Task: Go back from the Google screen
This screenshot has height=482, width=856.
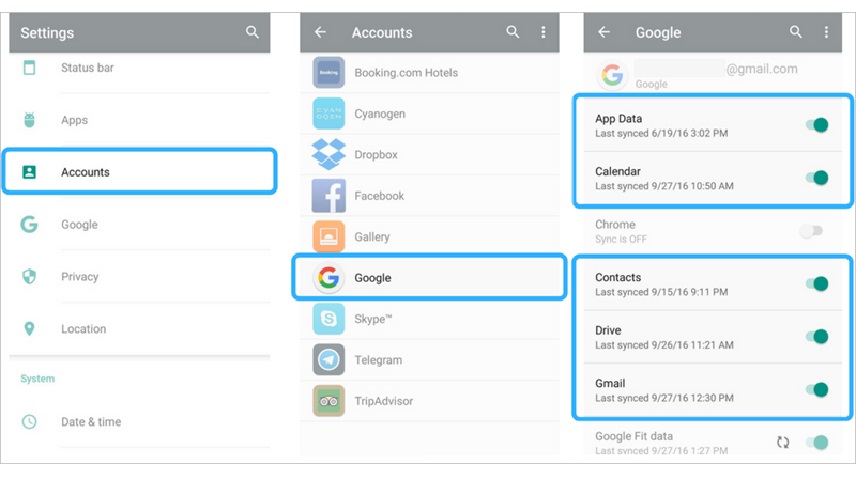Action: click(604, 32)
